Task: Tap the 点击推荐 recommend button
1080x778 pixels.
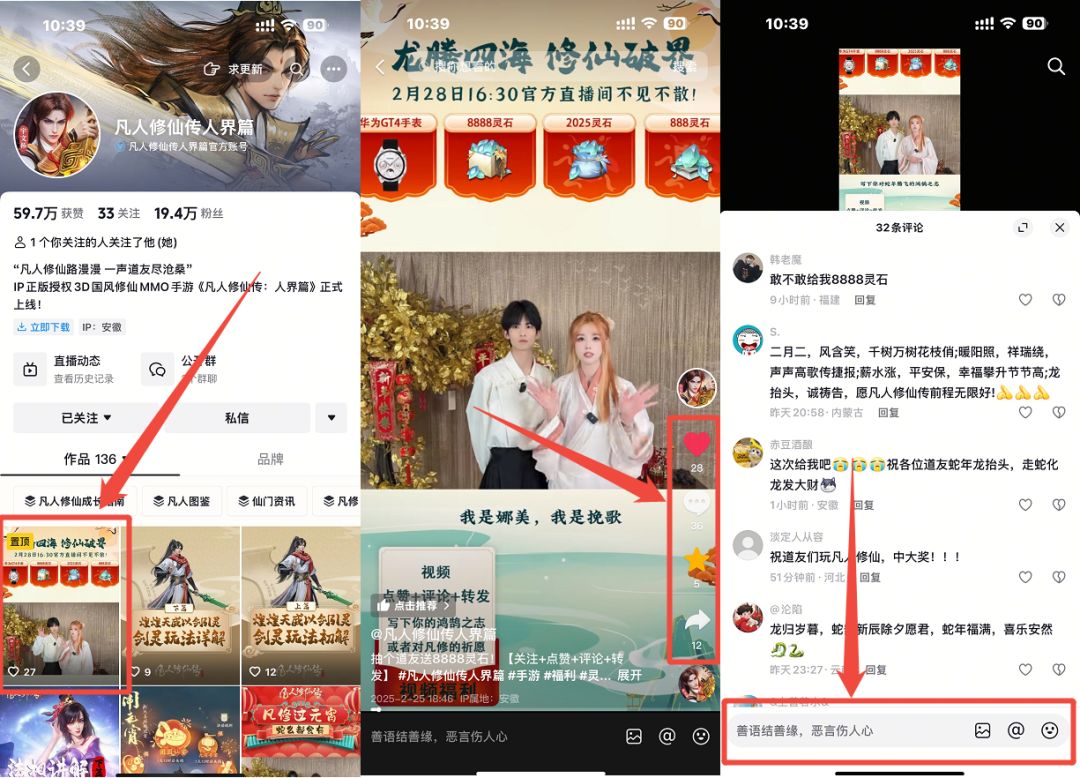Action: (413, 606)
